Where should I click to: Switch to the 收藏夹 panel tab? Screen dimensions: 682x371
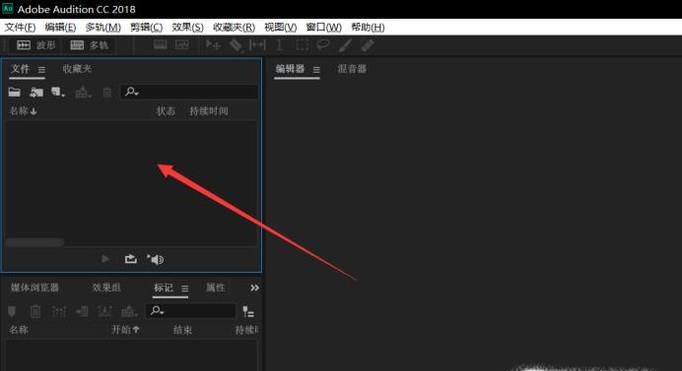click(x=77, y=69)
